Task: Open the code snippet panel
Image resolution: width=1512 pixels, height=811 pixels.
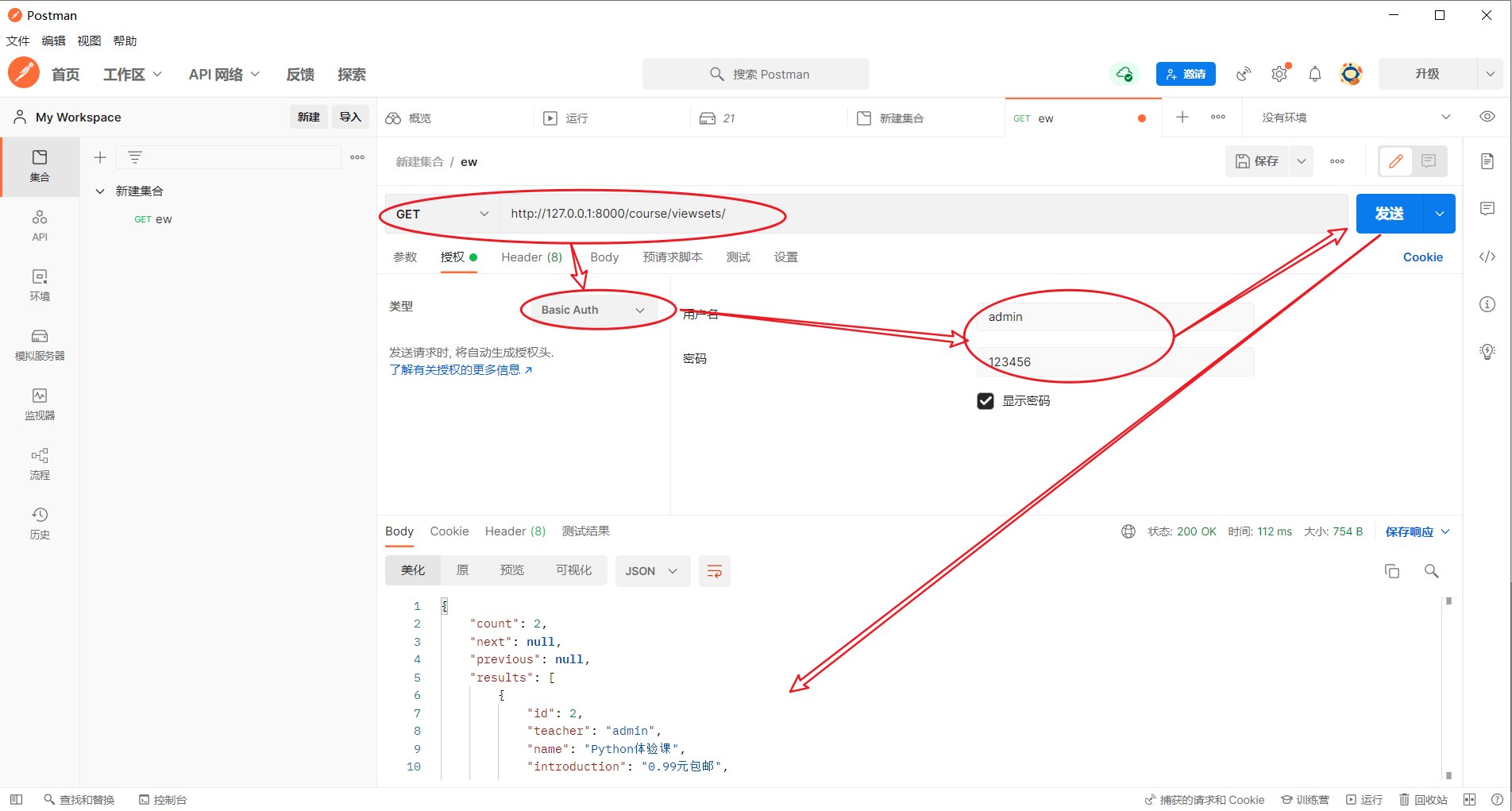Action: tap(1487, 257)
